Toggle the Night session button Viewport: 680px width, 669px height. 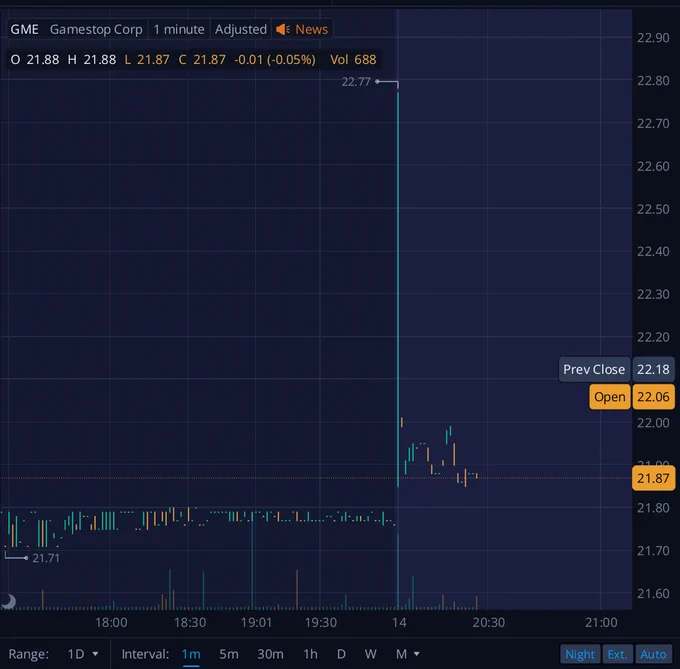580,654
